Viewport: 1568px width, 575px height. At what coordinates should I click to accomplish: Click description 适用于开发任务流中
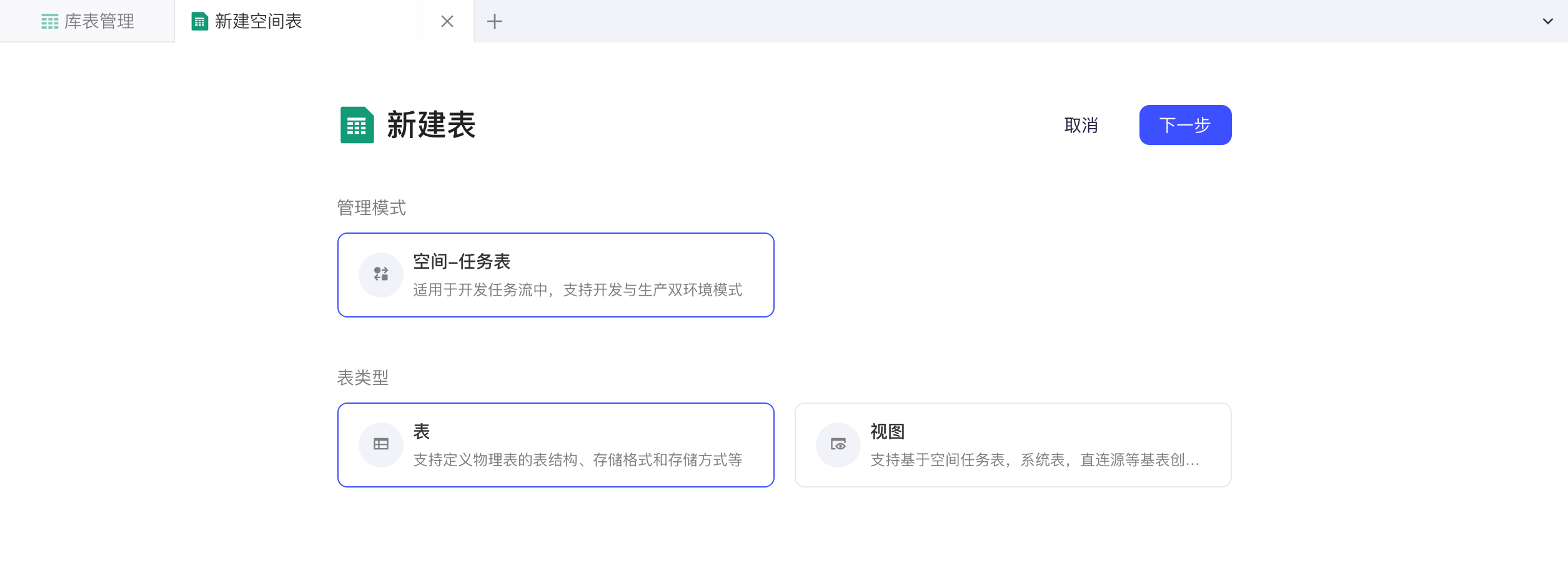coord(578,290)
